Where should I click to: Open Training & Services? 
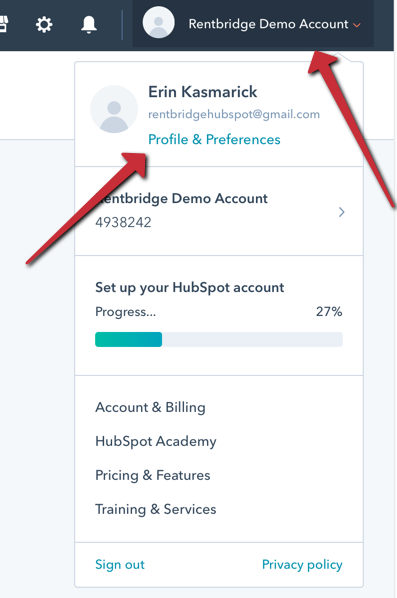click(x=156, y=509)
